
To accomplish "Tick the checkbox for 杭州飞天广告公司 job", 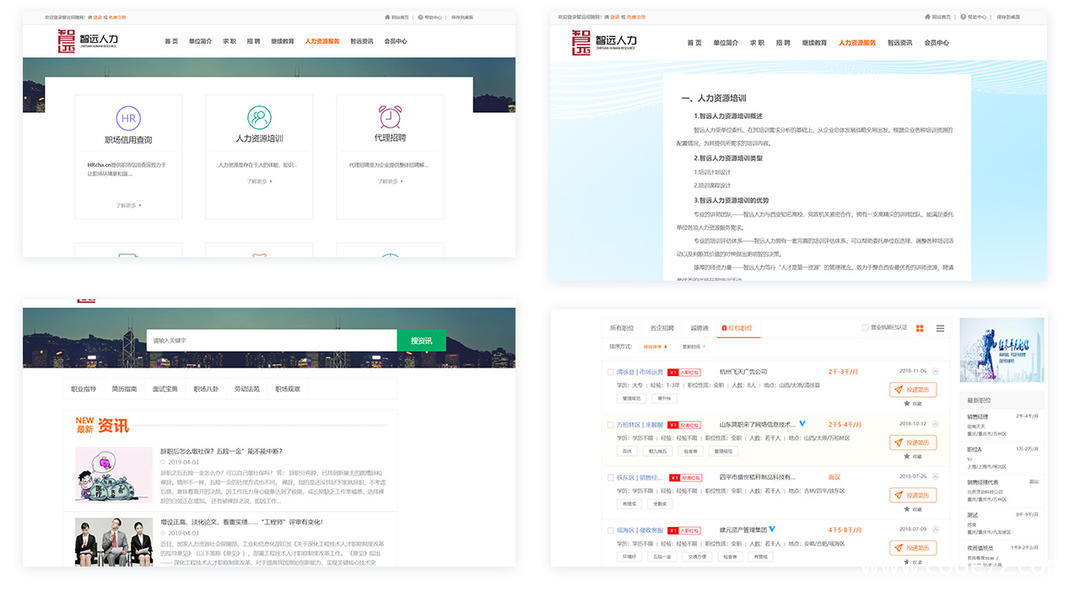I will [x=610, y=372].
